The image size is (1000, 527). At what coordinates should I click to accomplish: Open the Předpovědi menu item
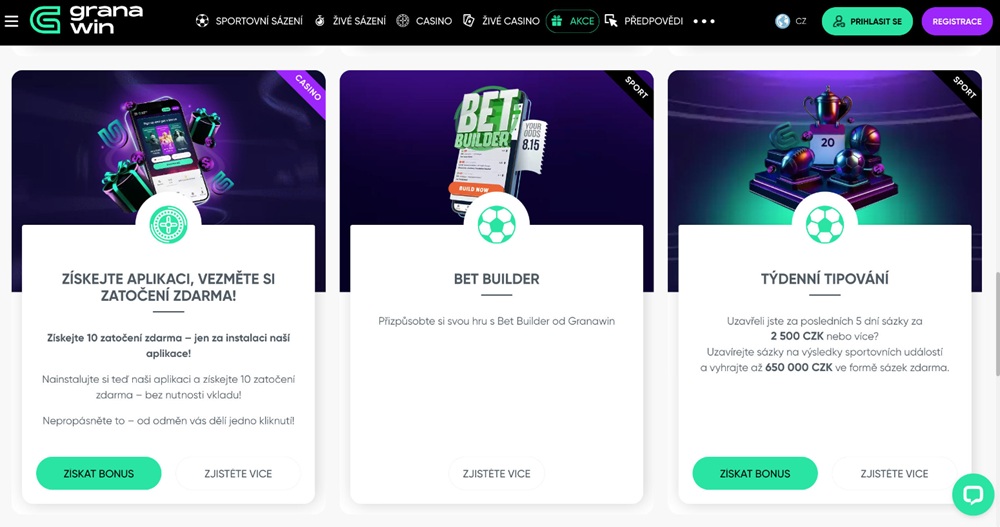(x=654, y=21)
